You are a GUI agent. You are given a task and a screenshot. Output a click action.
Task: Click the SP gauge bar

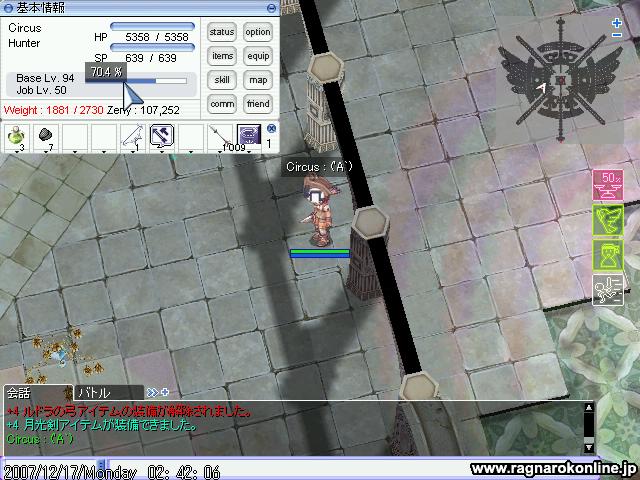point(152,47)
